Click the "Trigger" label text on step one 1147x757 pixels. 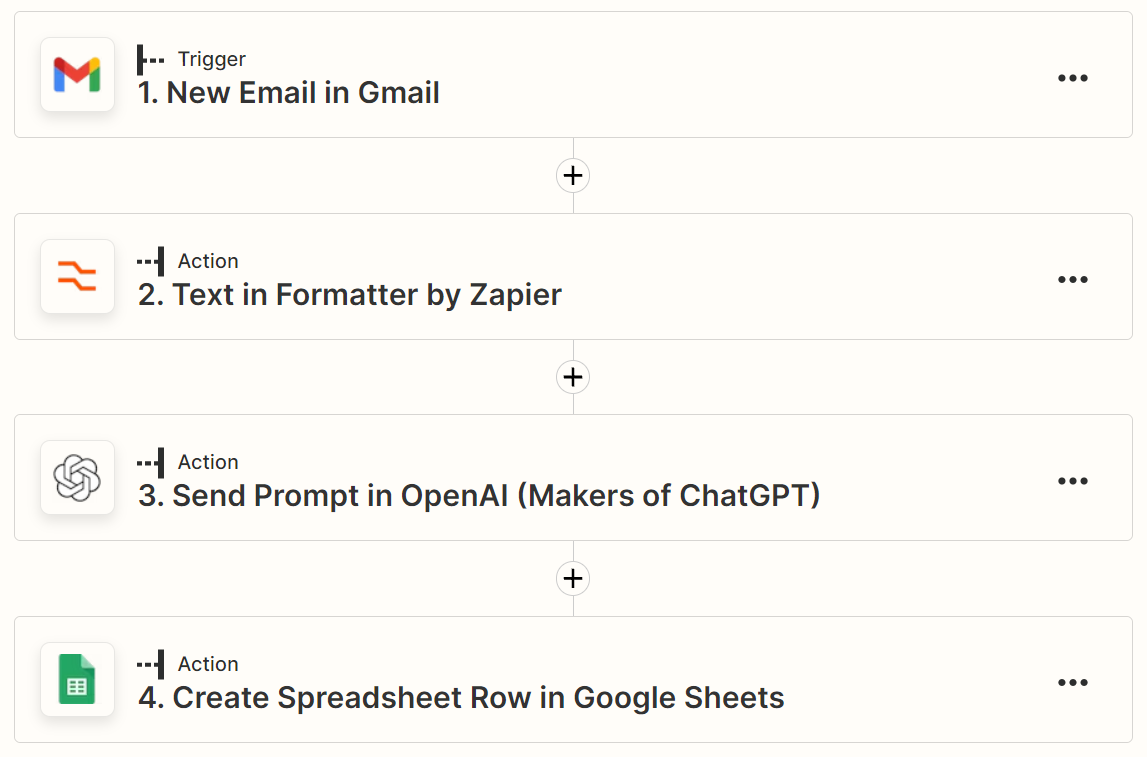[x=212, y=59]
